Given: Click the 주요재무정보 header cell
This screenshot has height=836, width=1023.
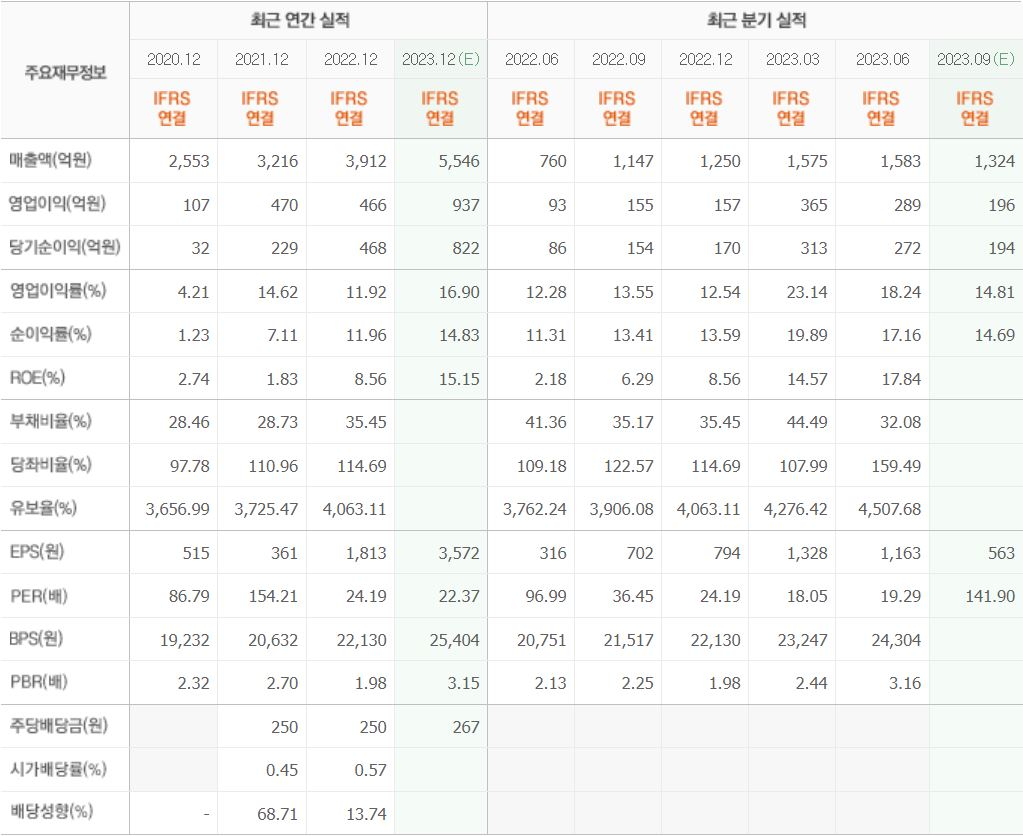Looking at the screenshot, I should tap(65, 71).
